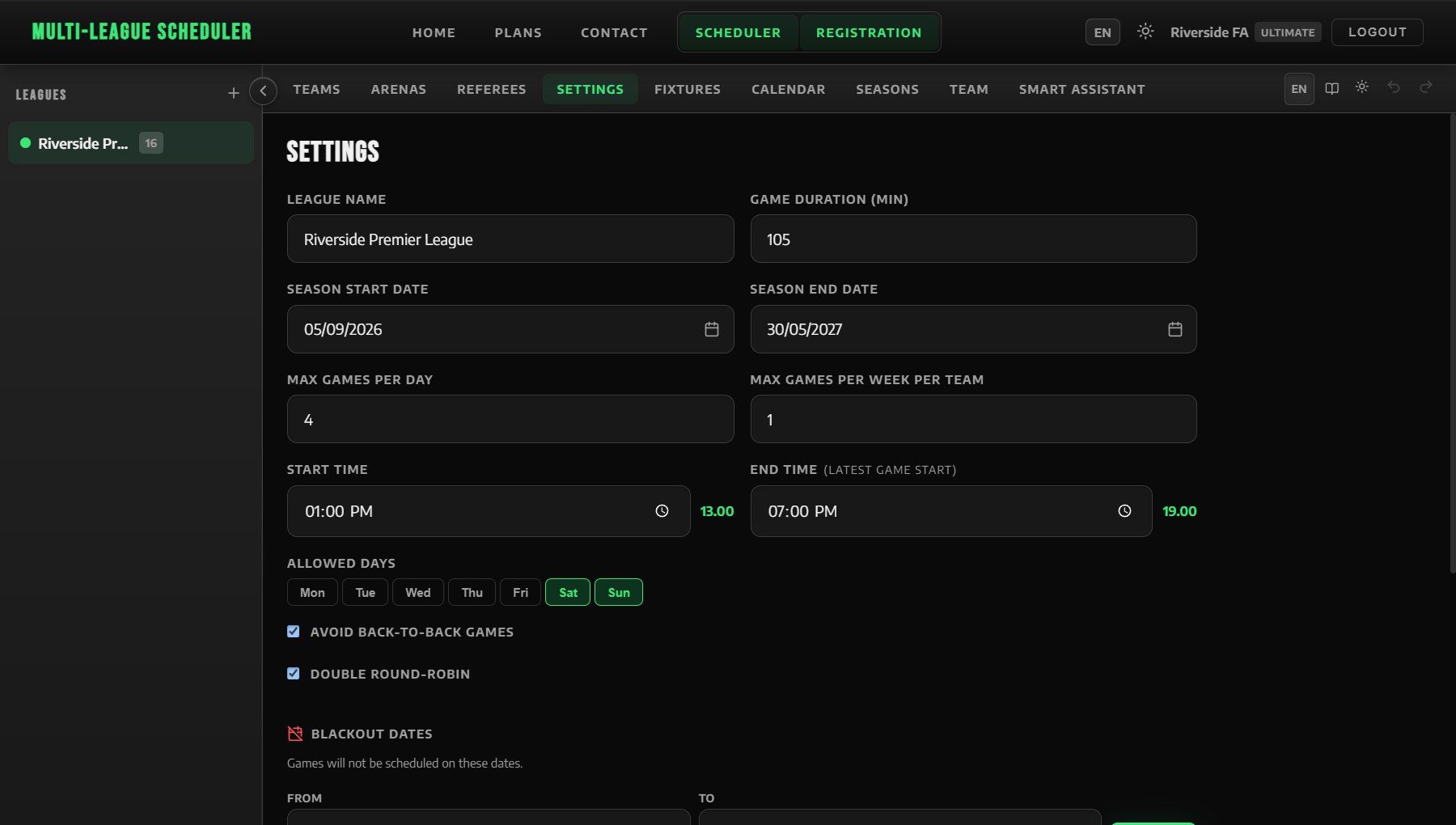The height and width of the screenshot is (825, 1456).
Task: Click the page vertical scrollbar
Action: tap(1452, 344)
